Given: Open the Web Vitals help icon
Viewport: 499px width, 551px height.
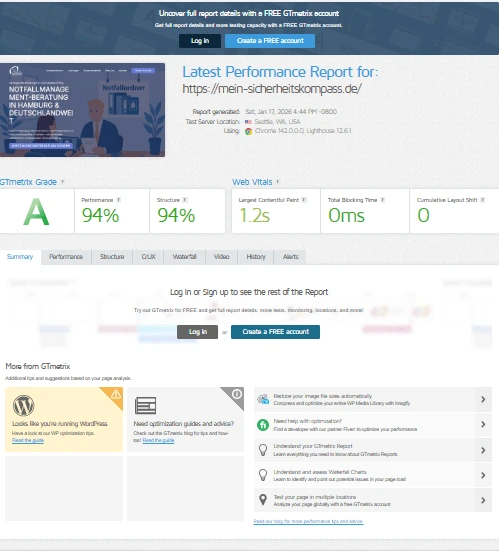Looking at the screenshot, I should [x=278, y=182].
